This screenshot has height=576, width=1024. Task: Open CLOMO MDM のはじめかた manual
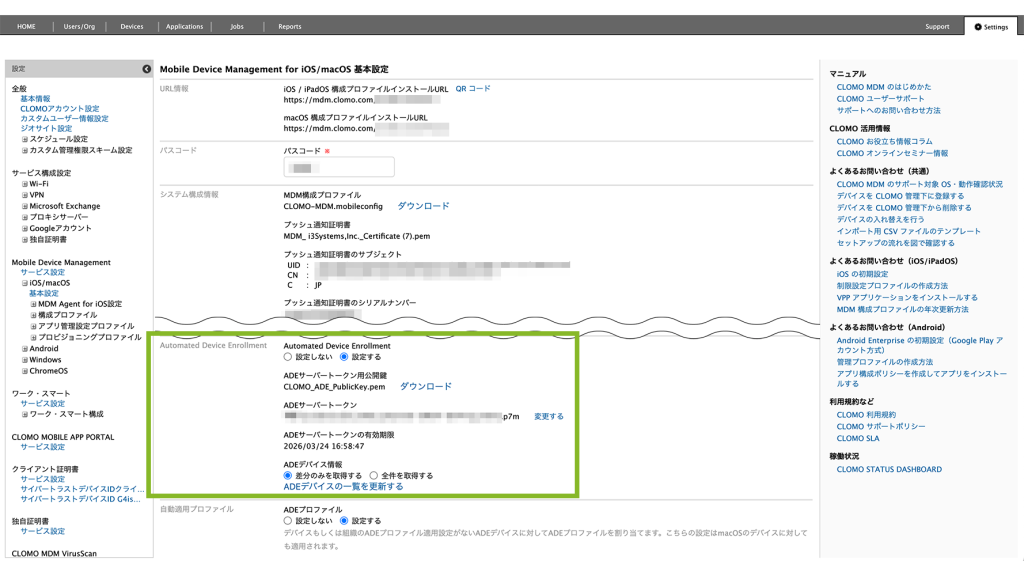click(884, 87)
